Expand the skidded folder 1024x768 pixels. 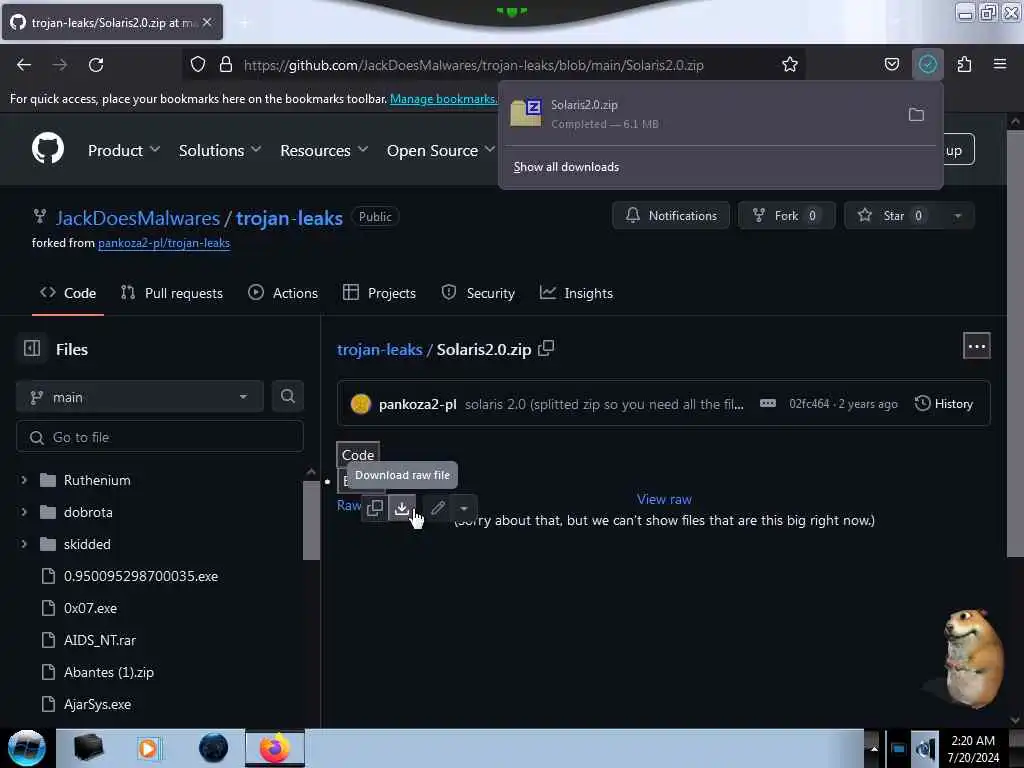24,544
